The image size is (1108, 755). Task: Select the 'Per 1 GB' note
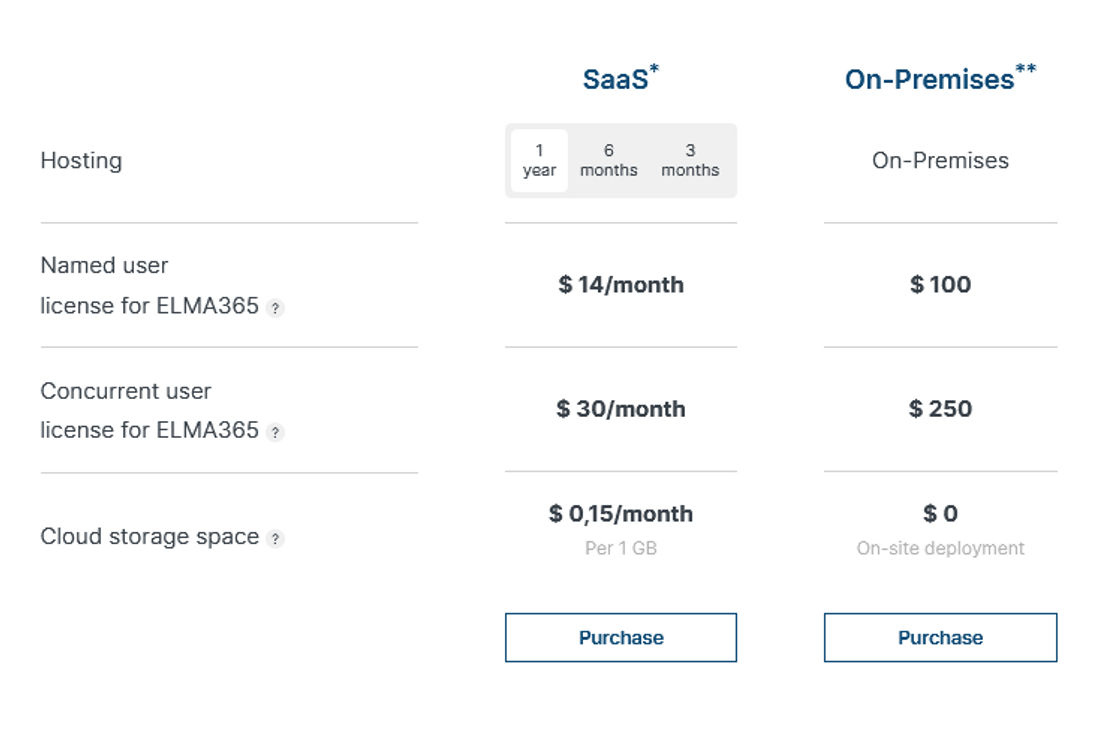(621, 549)
